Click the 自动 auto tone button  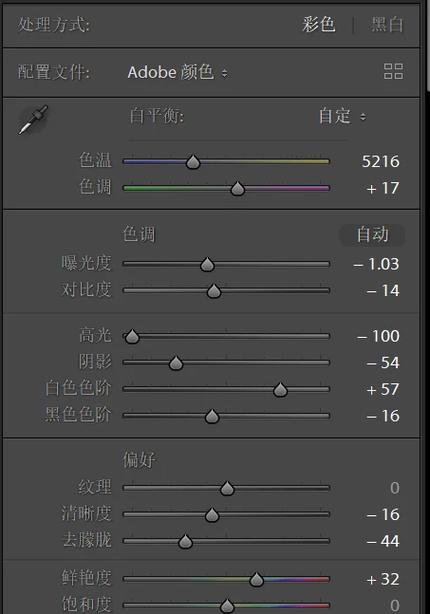[372, 235]
